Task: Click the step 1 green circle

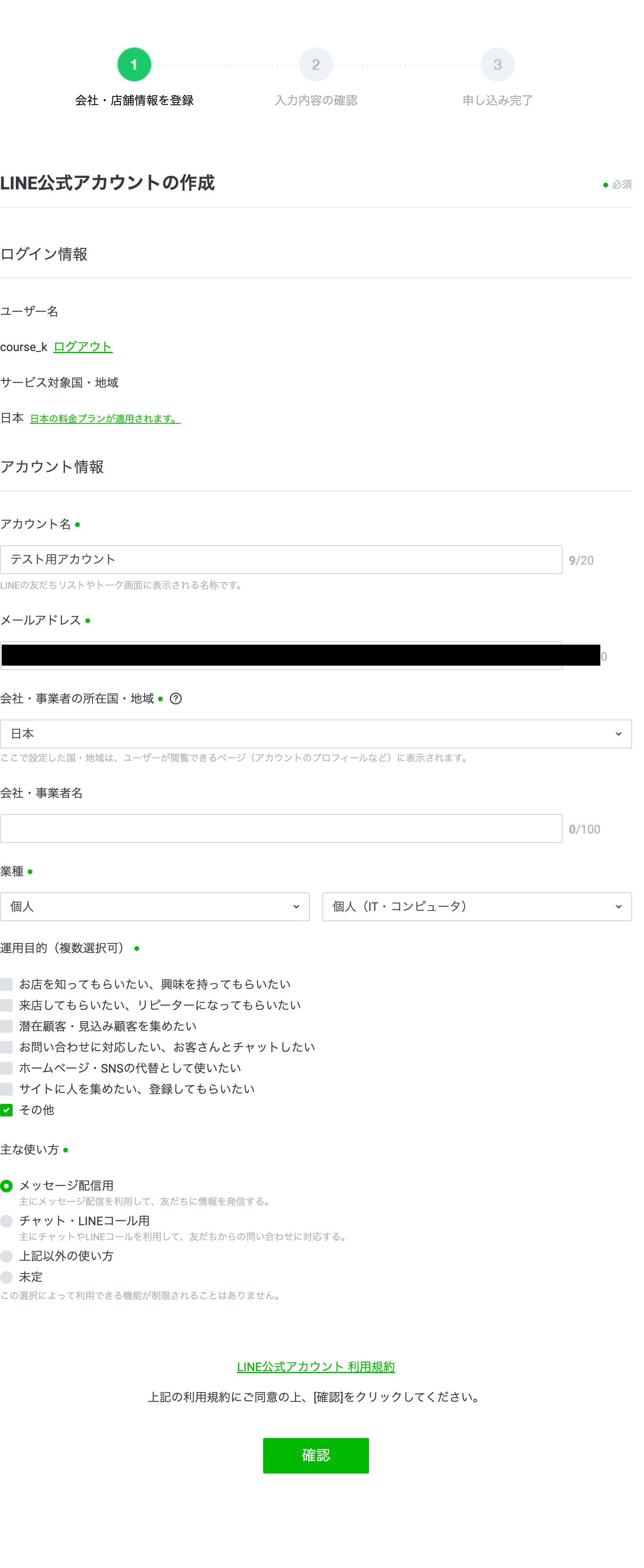Action: point(134,64)
